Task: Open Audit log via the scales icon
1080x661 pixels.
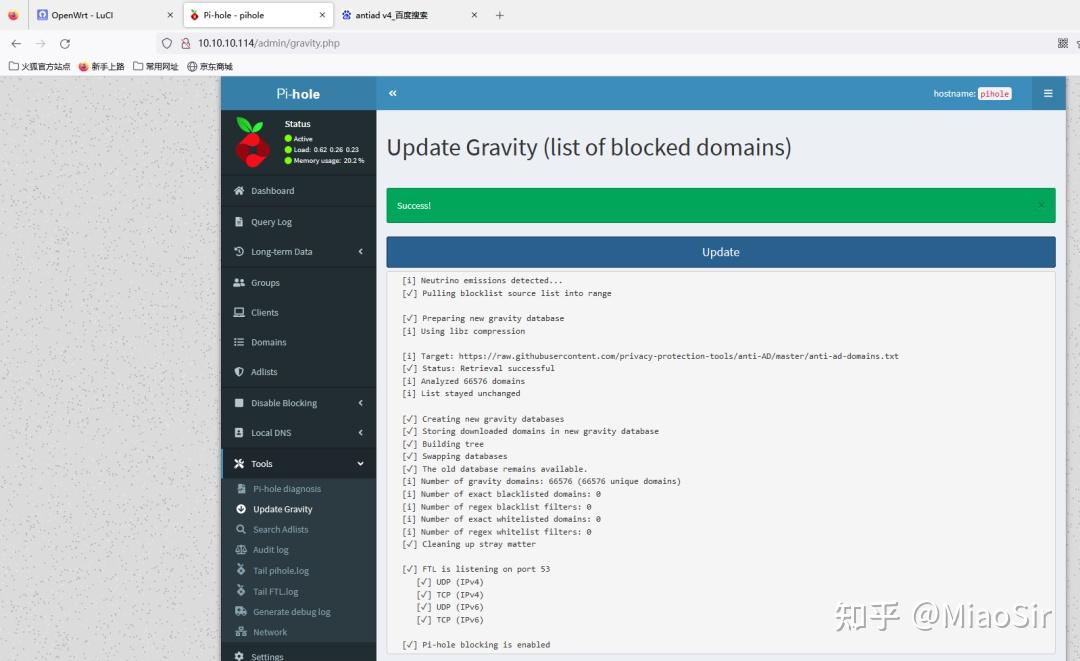Action: click(243, 549)
